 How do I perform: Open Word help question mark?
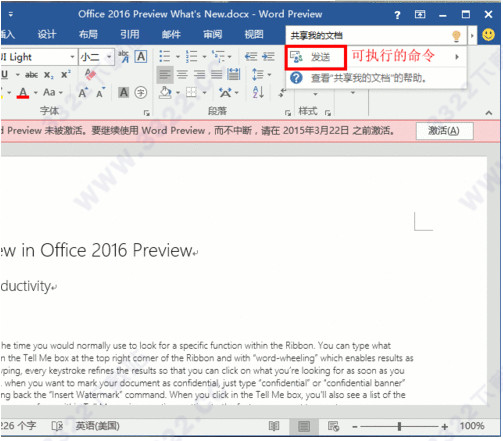[x=397, y=15]
